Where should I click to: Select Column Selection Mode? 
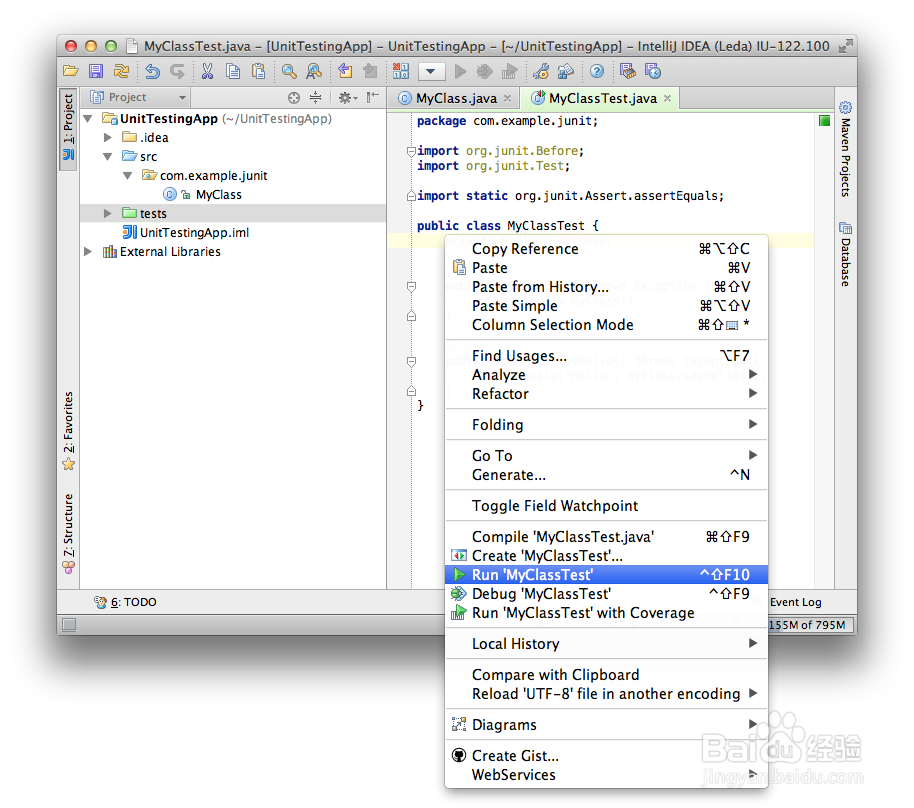pos(606,325)
